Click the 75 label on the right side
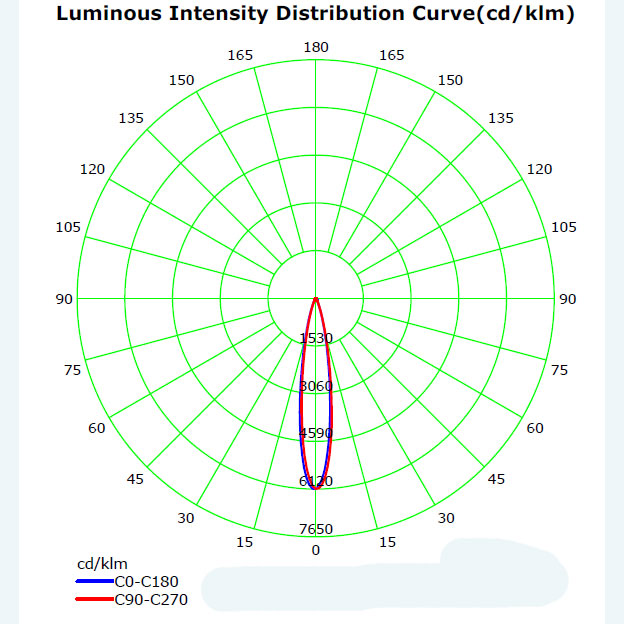The height and width of the screenshot is (624, 624). tap(560, 370)
